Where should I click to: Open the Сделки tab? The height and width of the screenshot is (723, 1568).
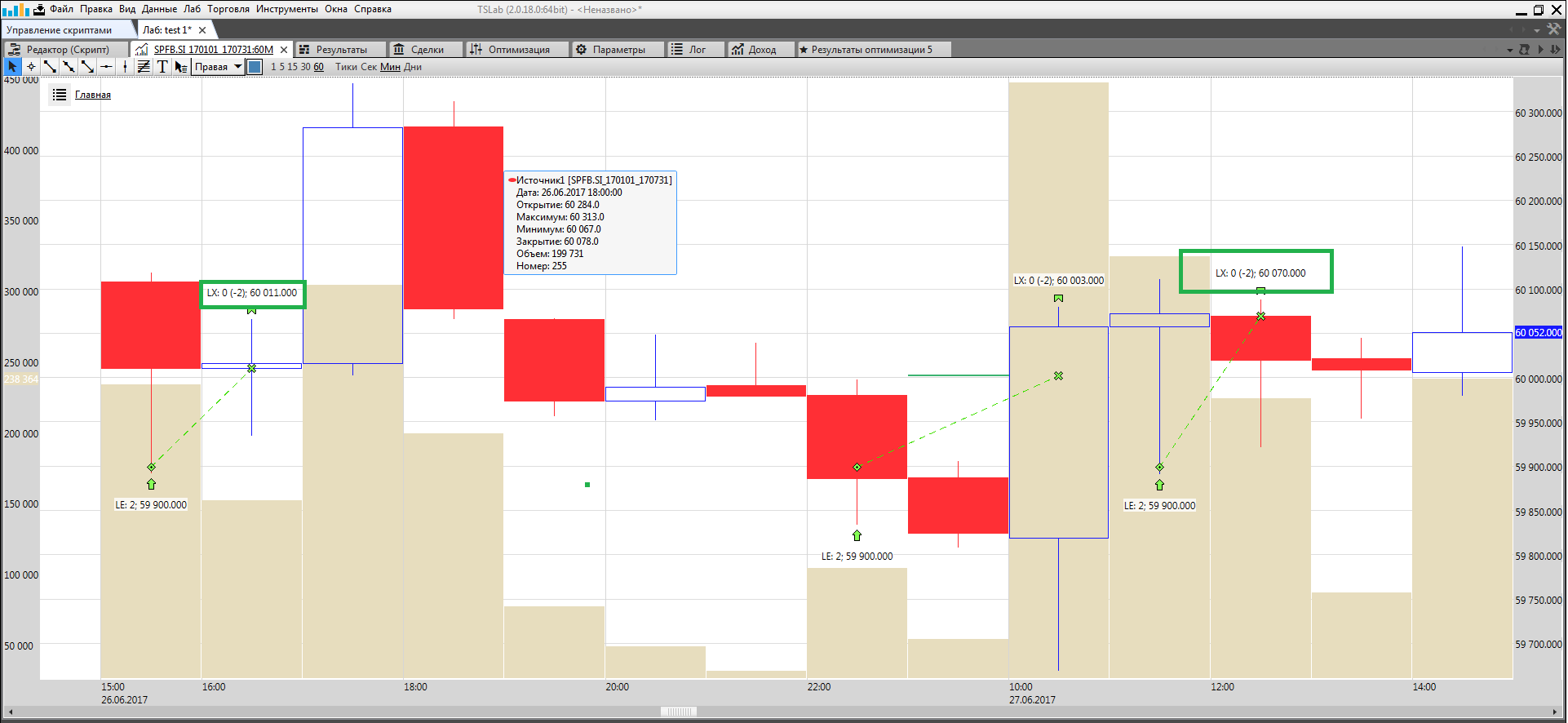[426, 50]
